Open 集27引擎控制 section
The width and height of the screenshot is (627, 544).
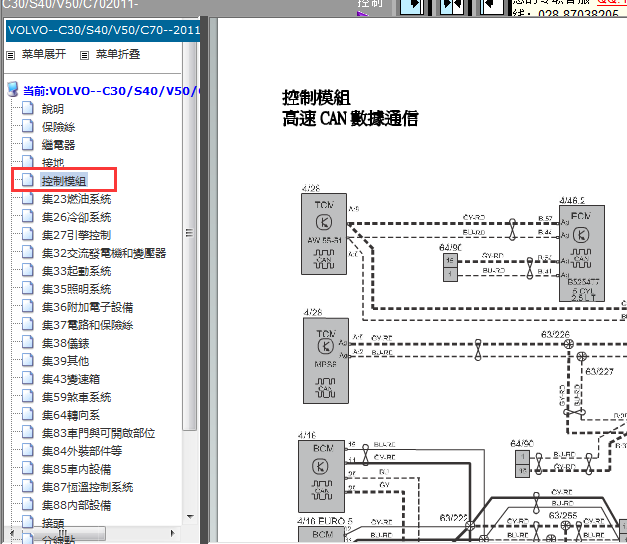tap(76, 235)
